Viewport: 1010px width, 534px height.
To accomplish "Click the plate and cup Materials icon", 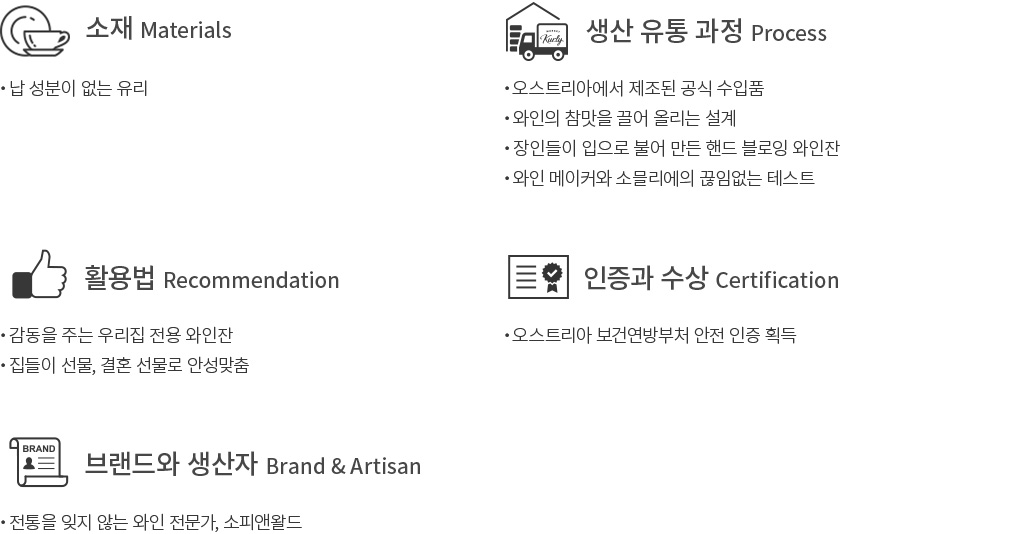I will [35, 30].
